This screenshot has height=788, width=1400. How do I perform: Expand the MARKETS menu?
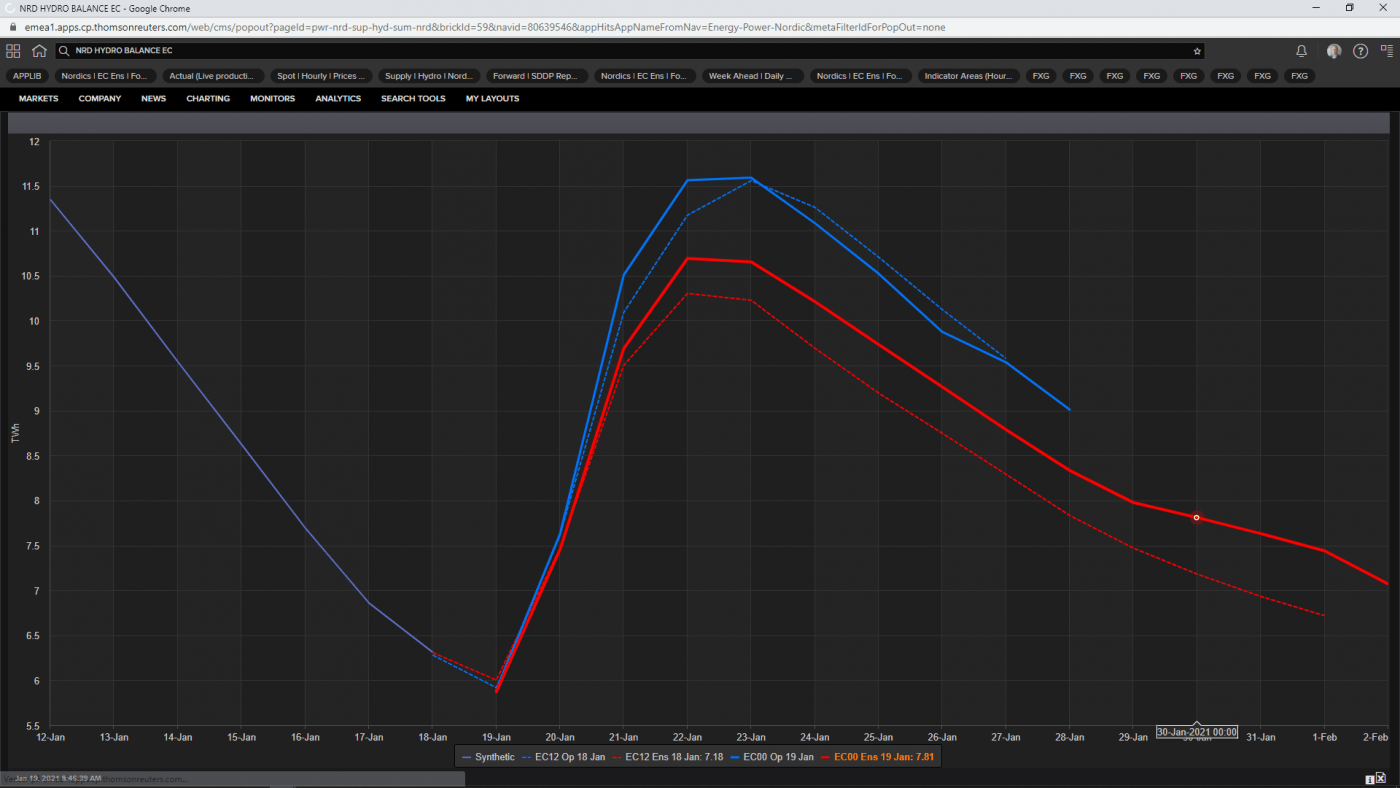38,99
